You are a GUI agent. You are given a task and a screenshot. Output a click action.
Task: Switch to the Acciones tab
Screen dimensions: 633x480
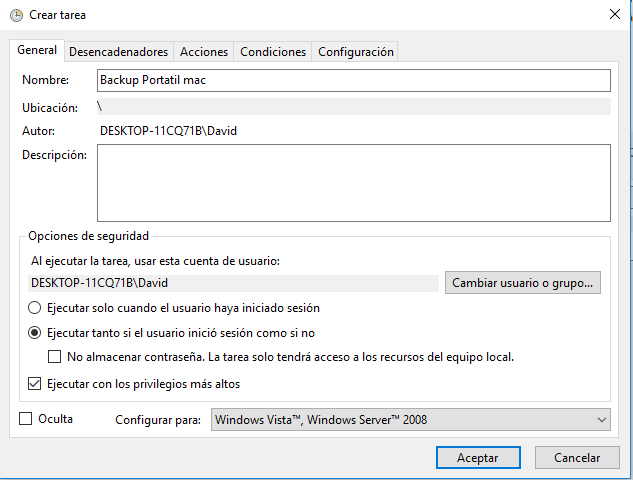coord(204,52)
